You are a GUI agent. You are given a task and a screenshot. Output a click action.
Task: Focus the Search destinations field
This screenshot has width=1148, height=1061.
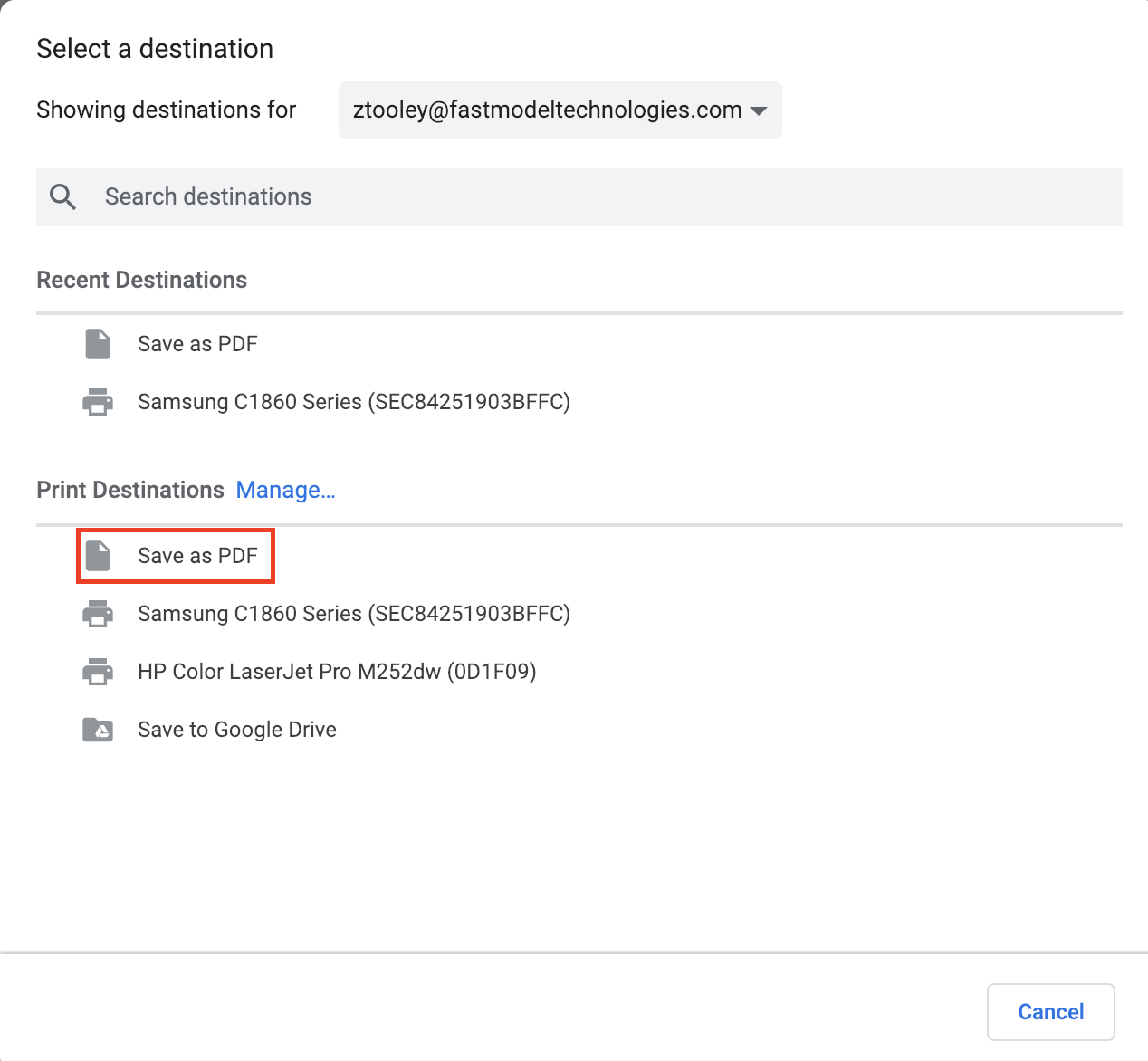tap(579, 197)
